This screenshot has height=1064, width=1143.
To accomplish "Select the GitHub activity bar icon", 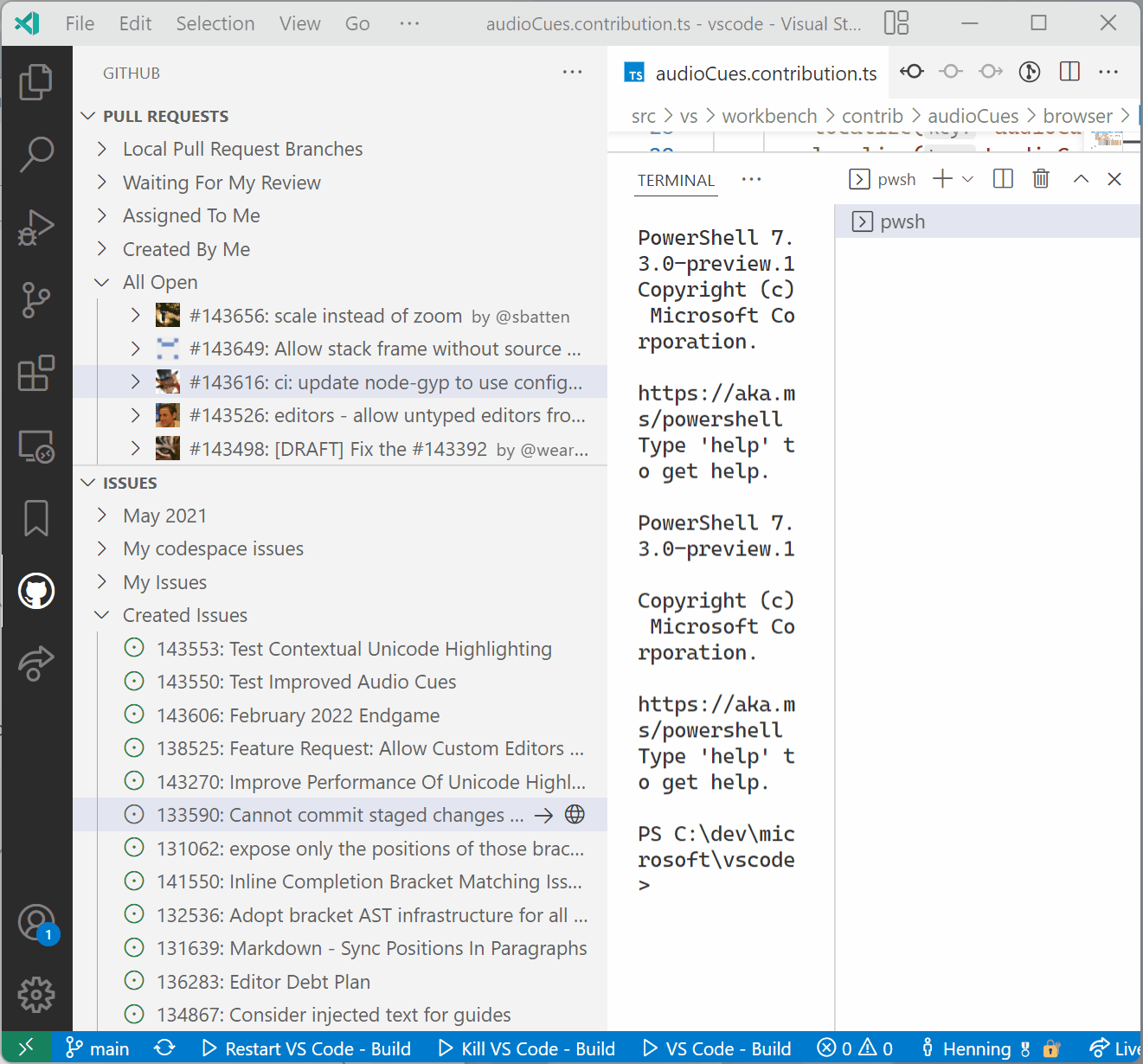I will [x=35, y=591].
